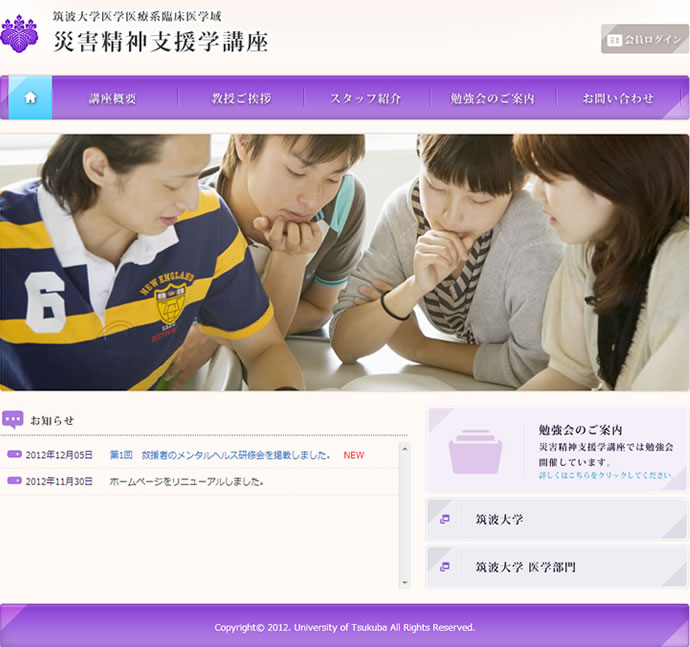Image resolution: width=690 pixels, height=647 pixels.
Task: Open the 第1回 救援者のメンタルヘルス研修会 news link
Action: [220, 455]
